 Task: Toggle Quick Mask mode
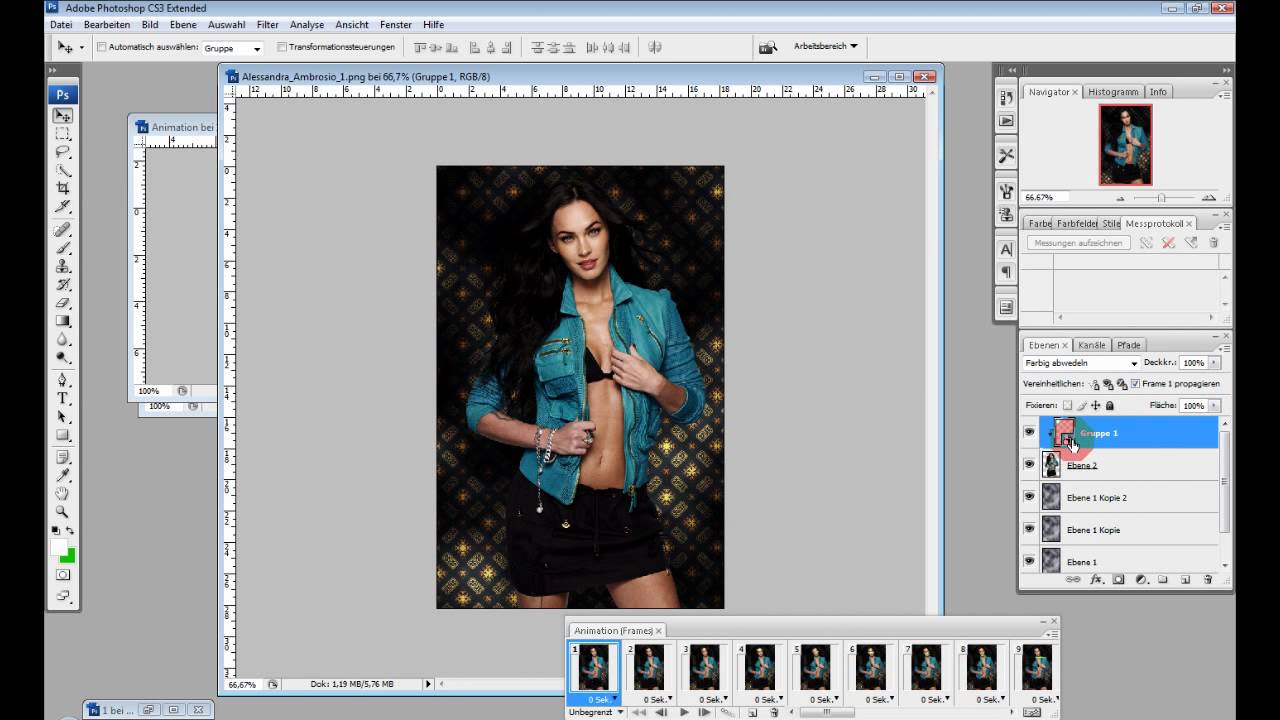(x=63, y=575)
